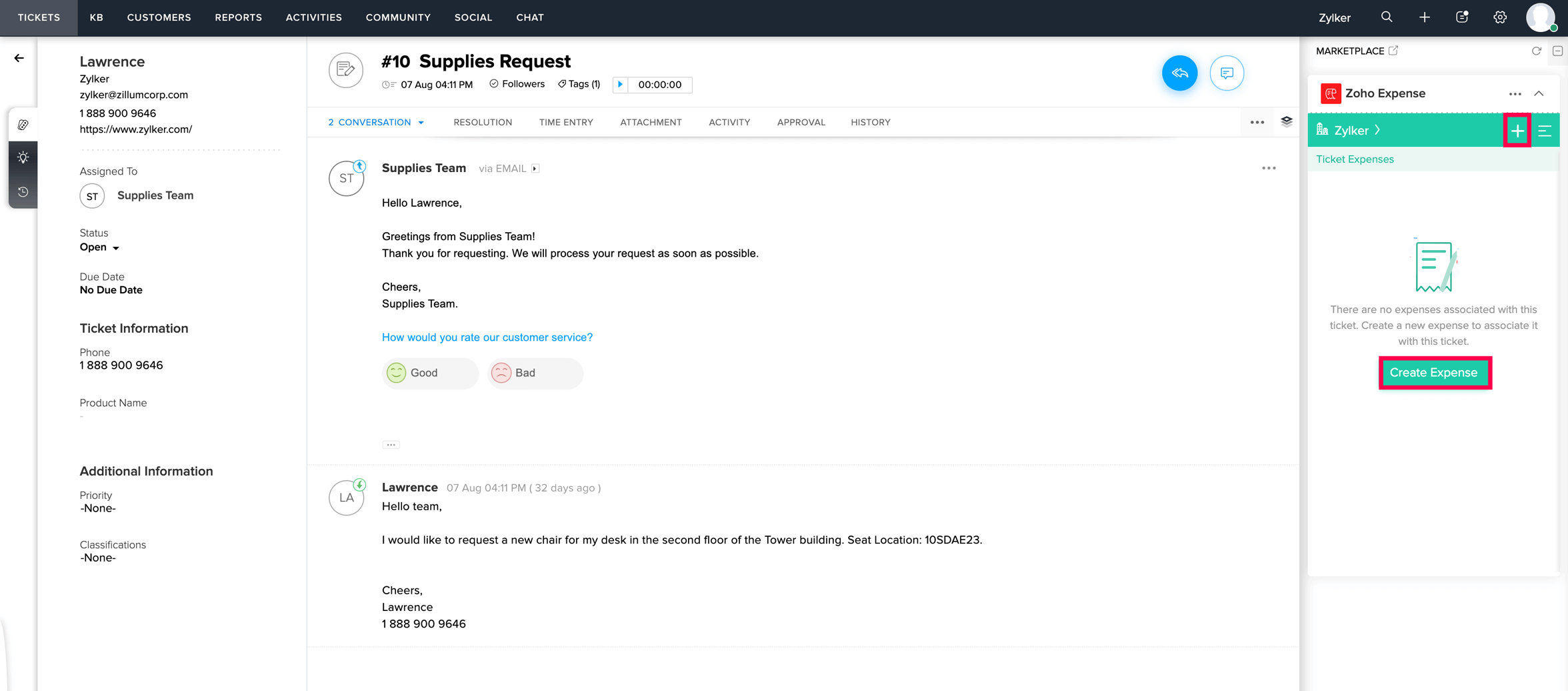Expand the Conversation tab dropdown arrow
This screenshot has width=1568, height=691.
pyautogui.click(x=421, y=123)
